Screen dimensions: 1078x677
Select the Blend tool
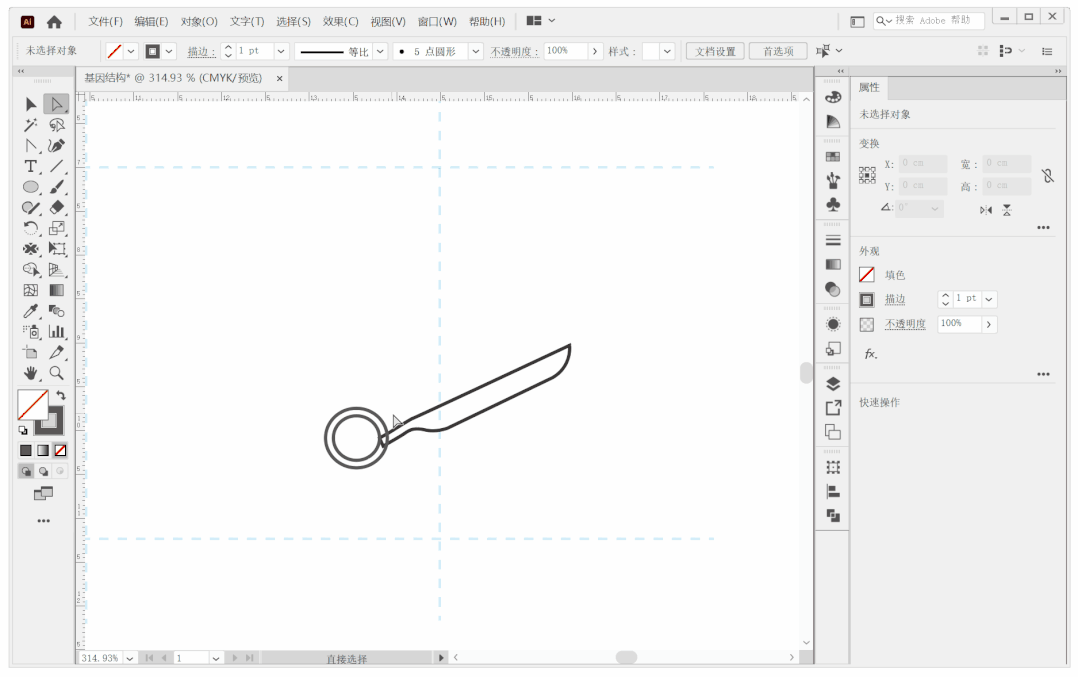point(56,311)
